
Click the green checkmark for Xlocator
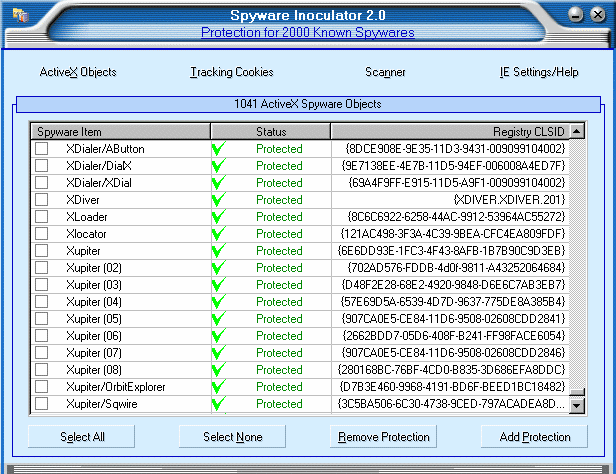click(x=217, y=234)
